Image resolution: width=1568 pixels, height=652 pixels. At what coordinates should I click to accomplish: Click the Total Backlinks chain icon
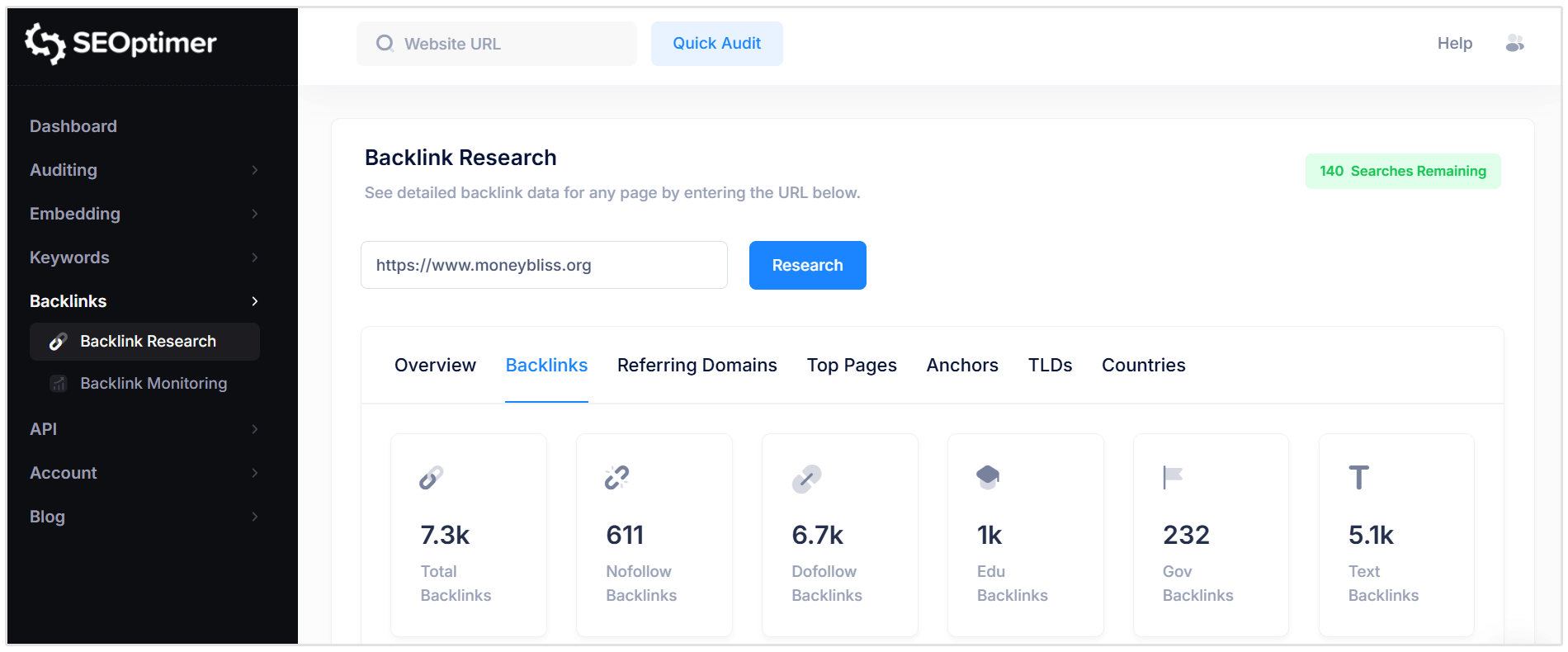[431, 478]
